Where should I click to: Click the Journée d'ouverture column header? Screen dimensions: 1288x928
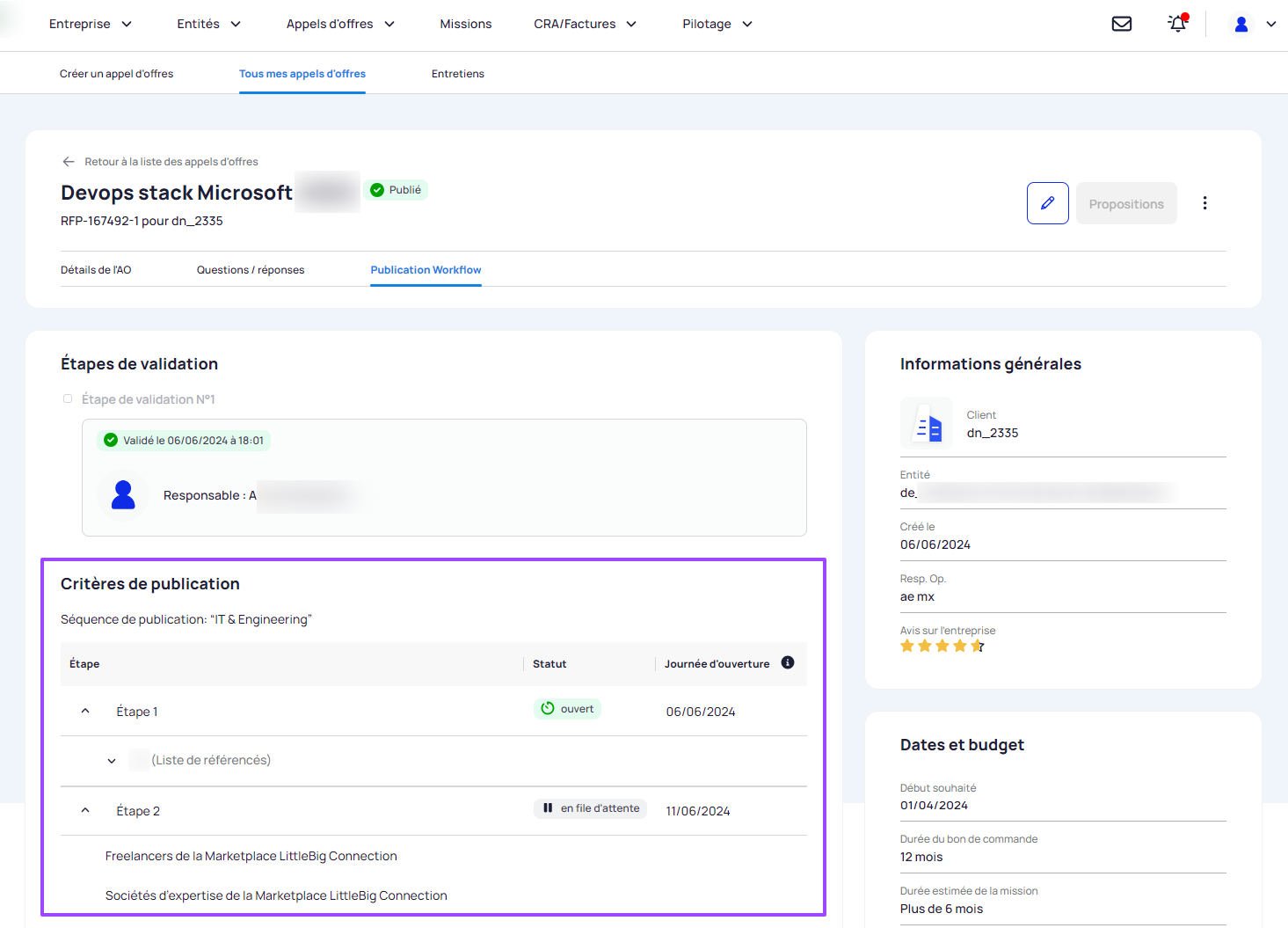[717, 664]
